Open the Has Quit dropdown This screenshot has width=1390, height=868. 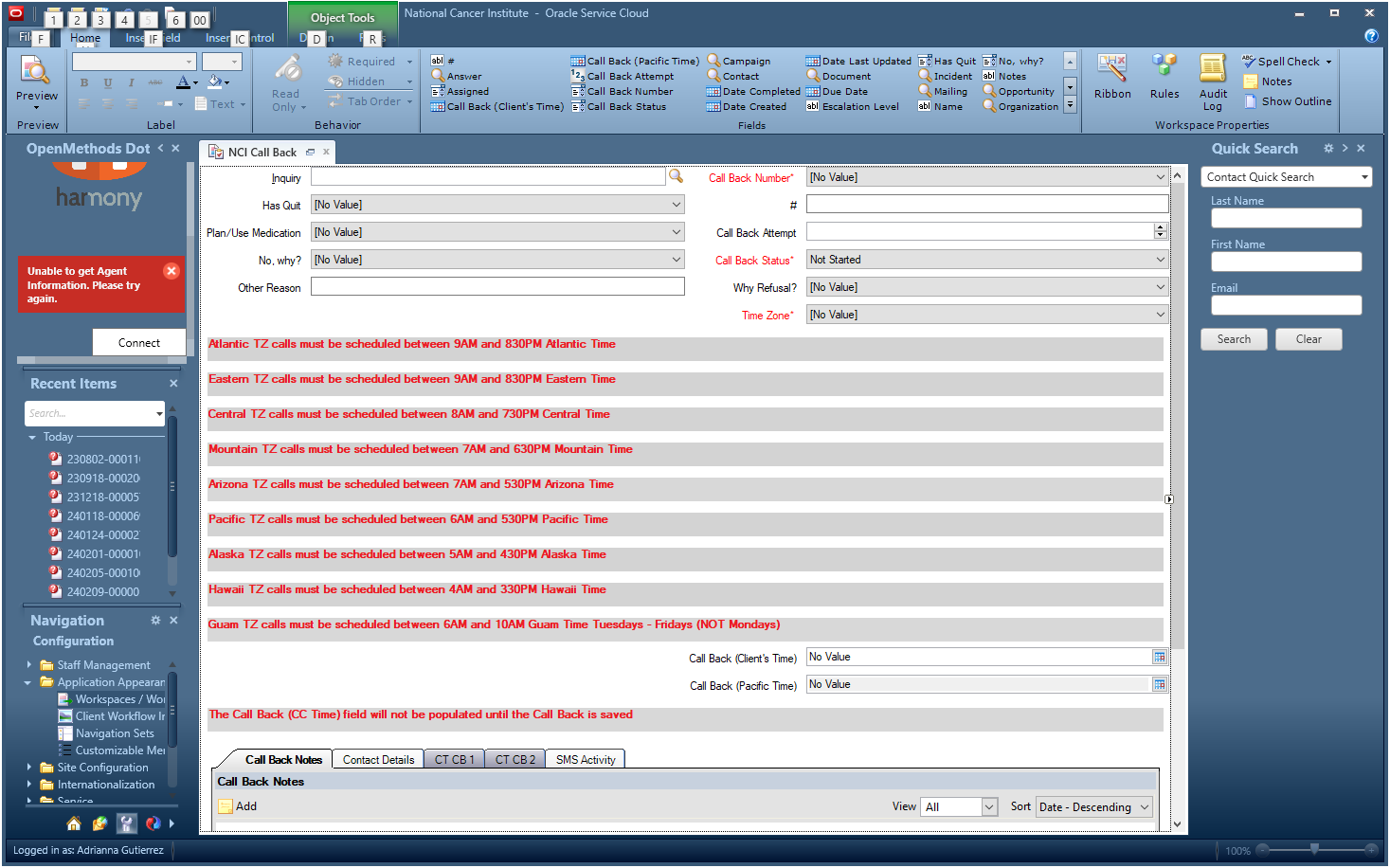pyautogui.click(x=677, y=205)
